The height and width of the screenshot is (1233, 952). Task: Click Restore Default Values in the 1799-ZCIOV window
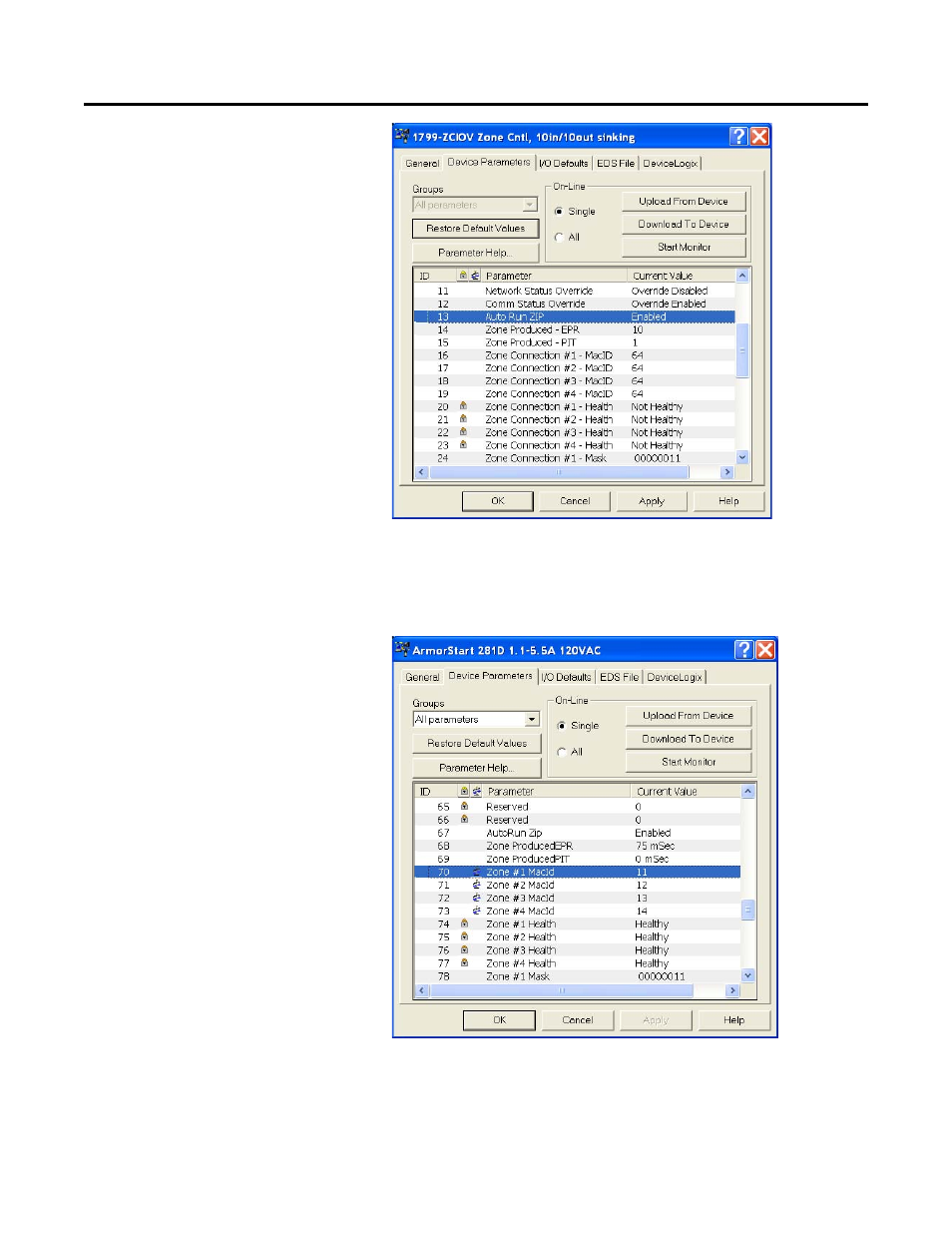[x=475, y=229]
